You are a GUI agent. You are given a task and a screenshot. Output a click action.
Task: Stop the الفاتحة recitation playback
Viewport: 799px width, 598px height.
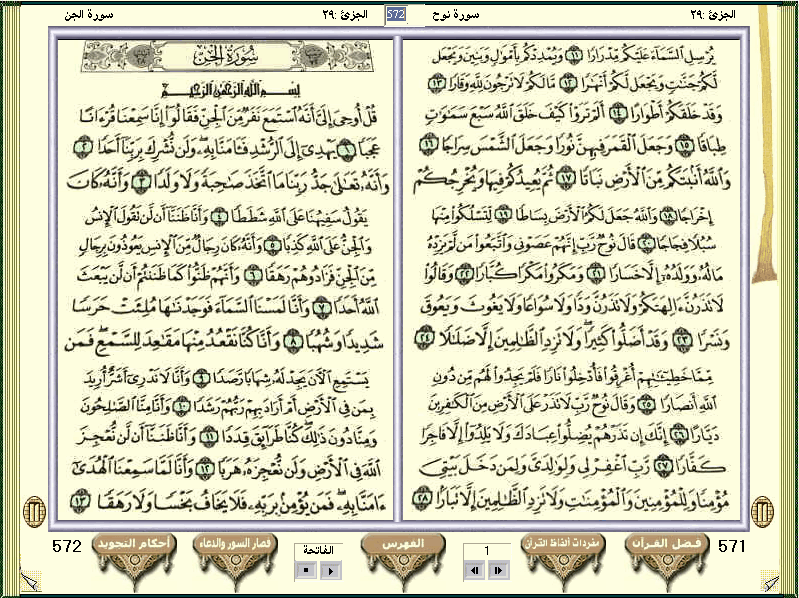coord(306,570)
